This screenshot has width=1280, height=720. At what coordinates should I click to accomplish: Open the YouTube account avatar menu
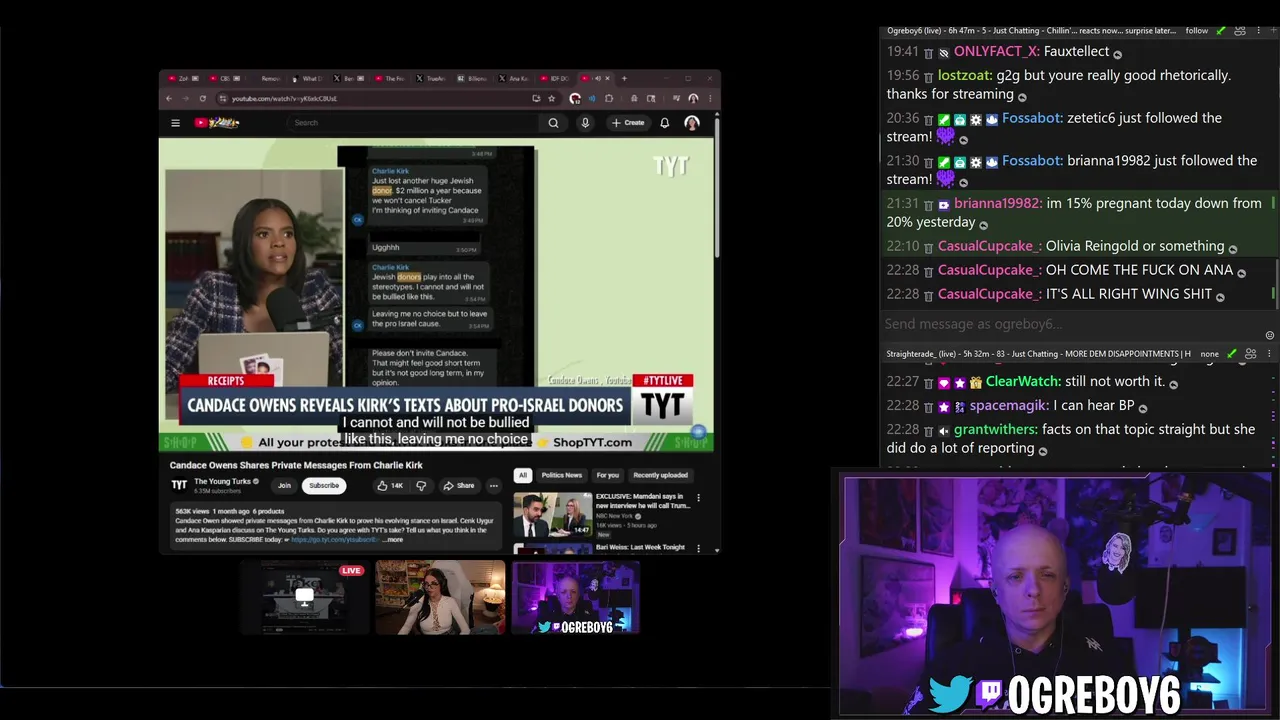pos(691,123)
